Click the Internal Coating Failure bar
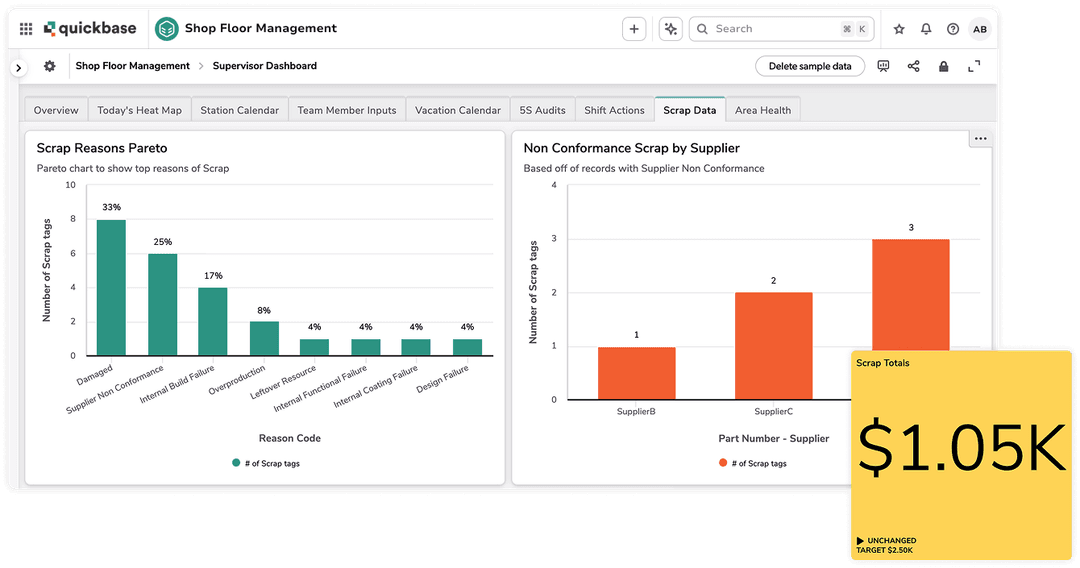The width and height of the screenshot is (1080, 568). click(x=416, y=348)
